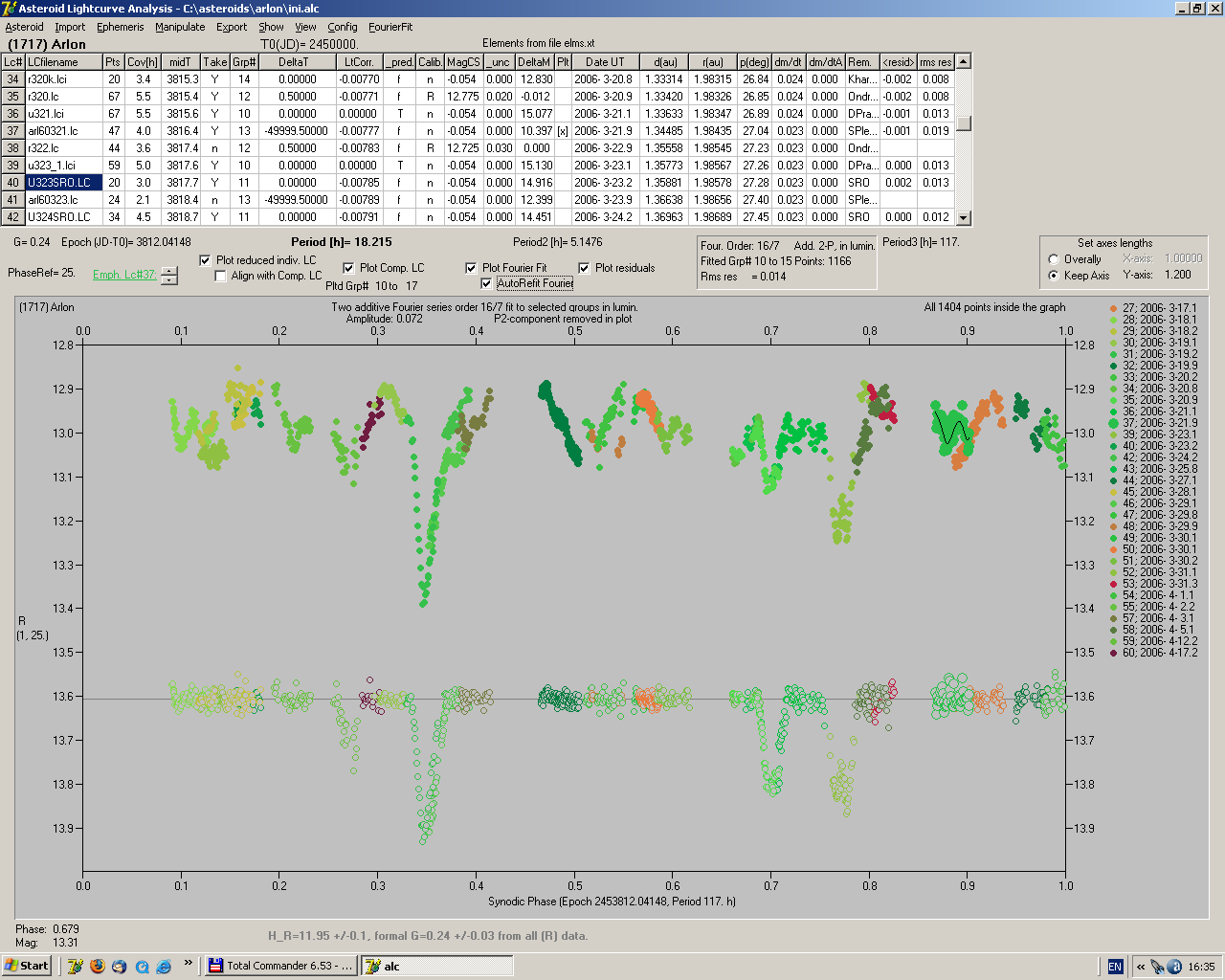Click legend entry 48; 2006-3-29.9

1159,526
